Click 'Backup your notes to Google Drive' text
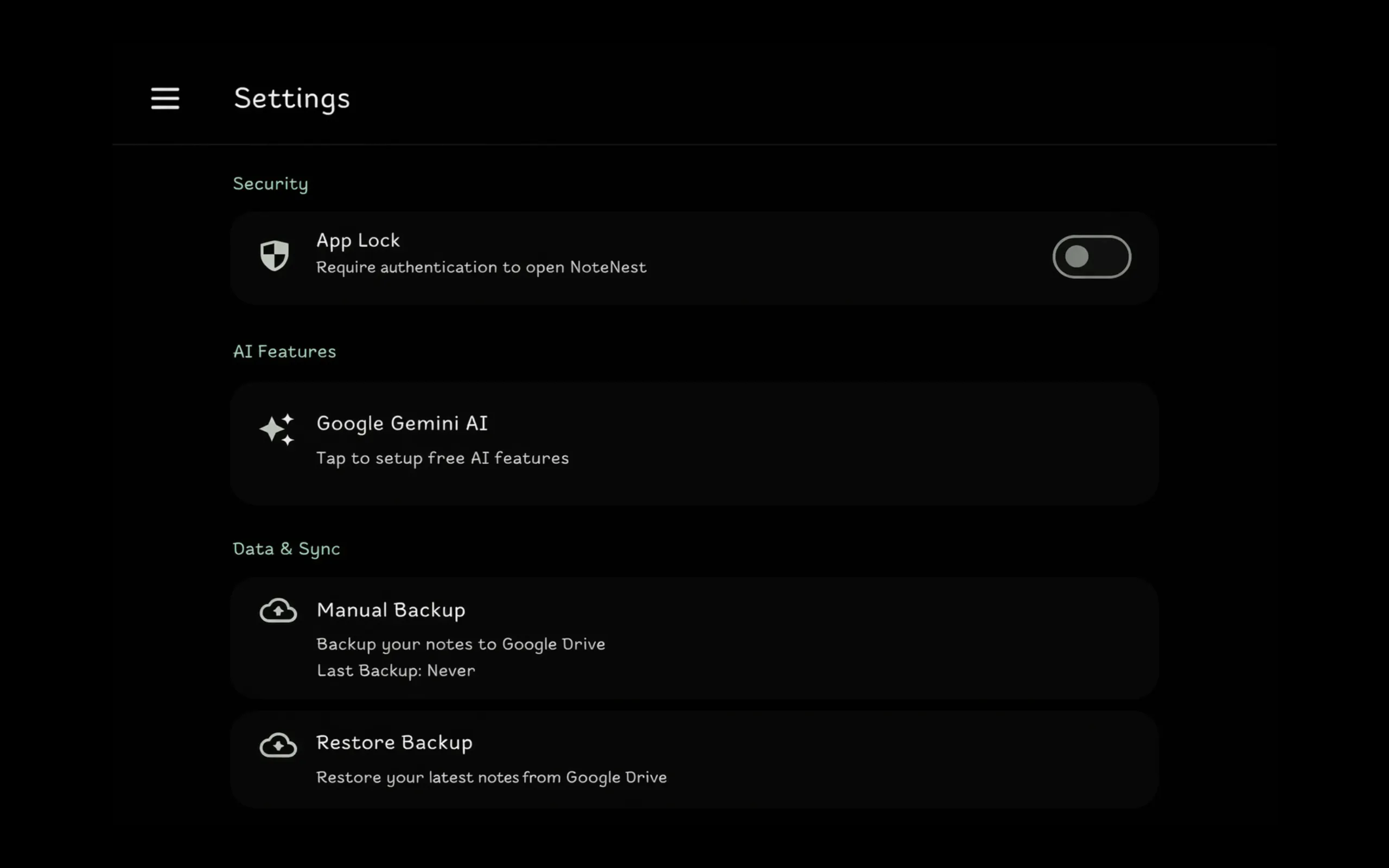 pyautogui.click(x=460, y=644)
